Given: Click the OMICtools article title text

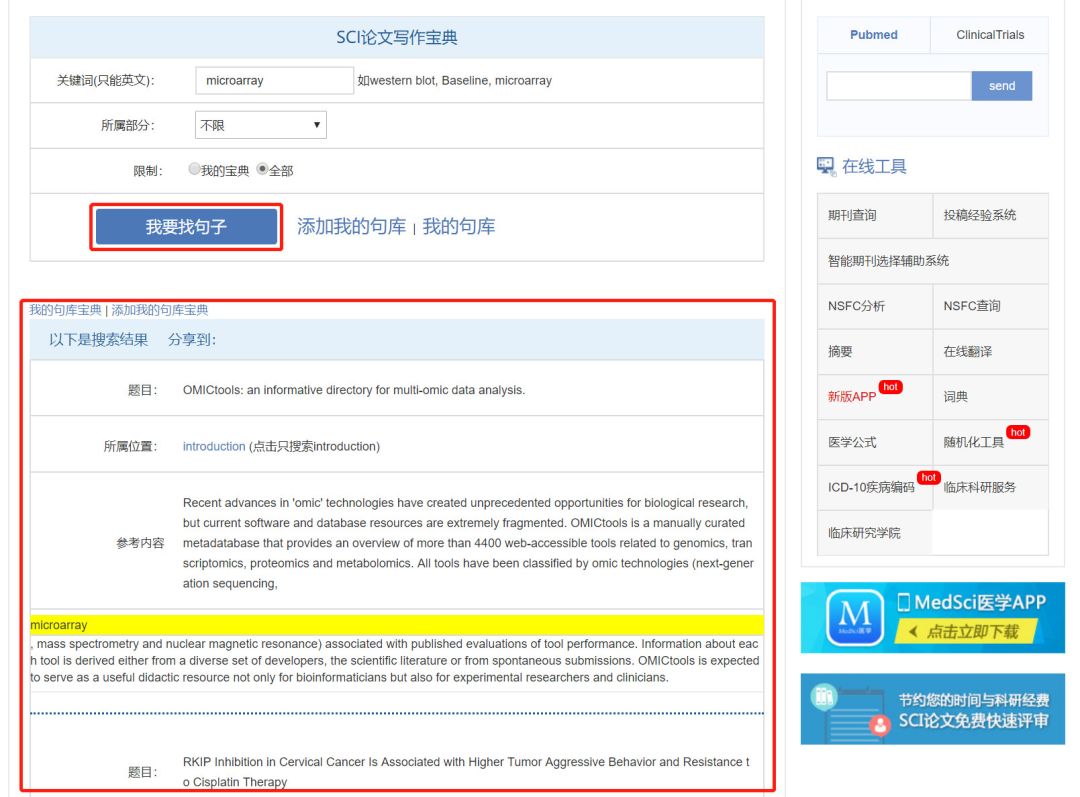Looking at the screenshot, I should (354, 390).
